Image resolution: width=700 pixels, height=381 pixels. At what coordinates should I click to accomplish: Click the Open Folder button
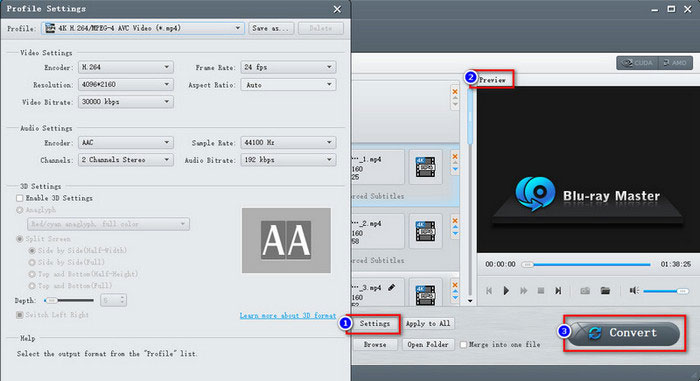click(x=428, y=344)
